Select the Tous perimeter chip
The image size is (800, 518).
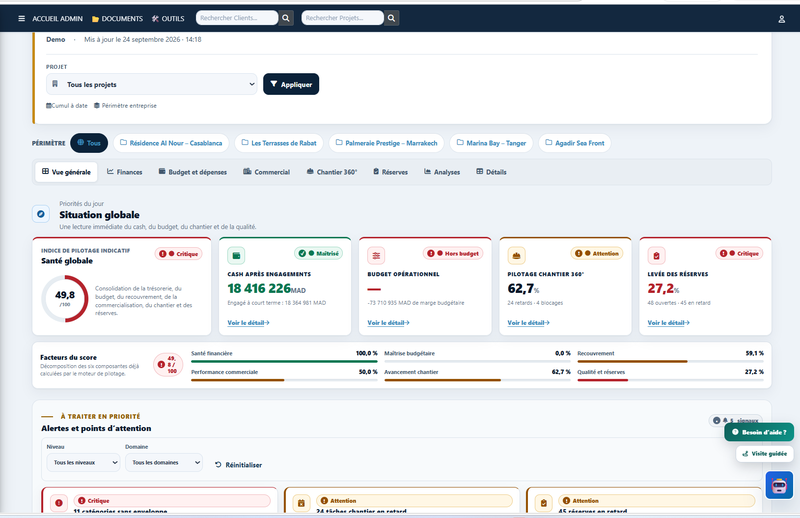[89, 143]
